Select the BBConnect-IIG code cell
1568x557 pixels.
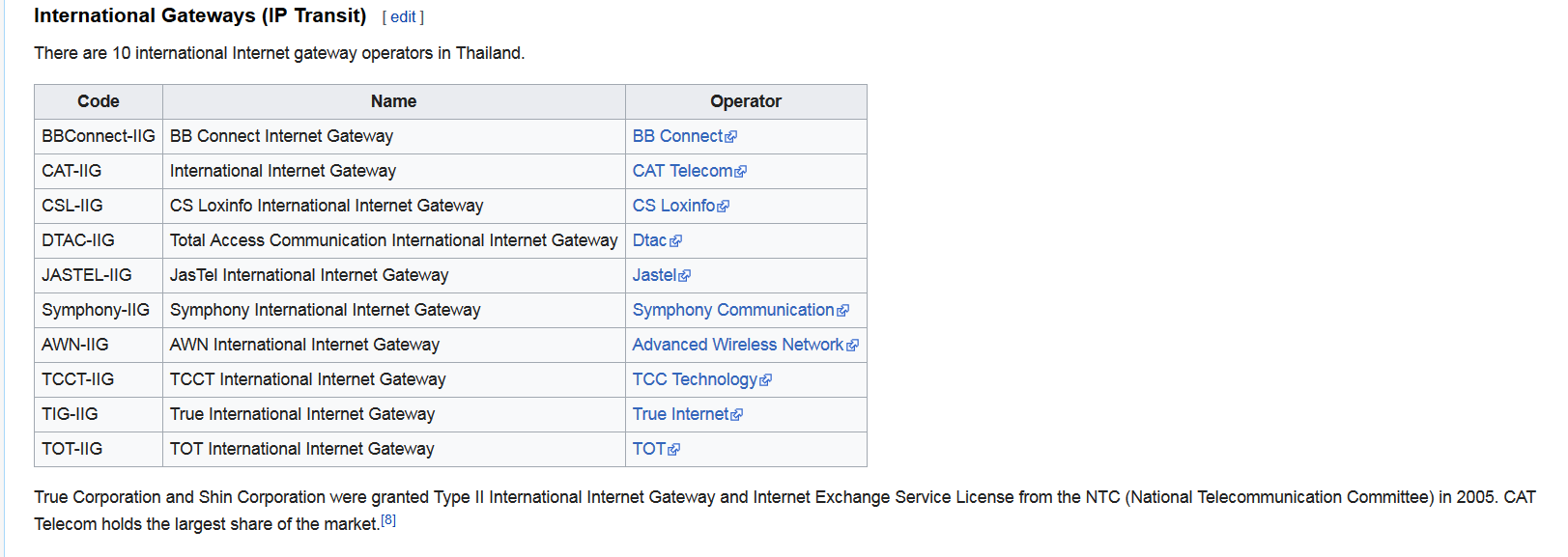coord(99,136)
